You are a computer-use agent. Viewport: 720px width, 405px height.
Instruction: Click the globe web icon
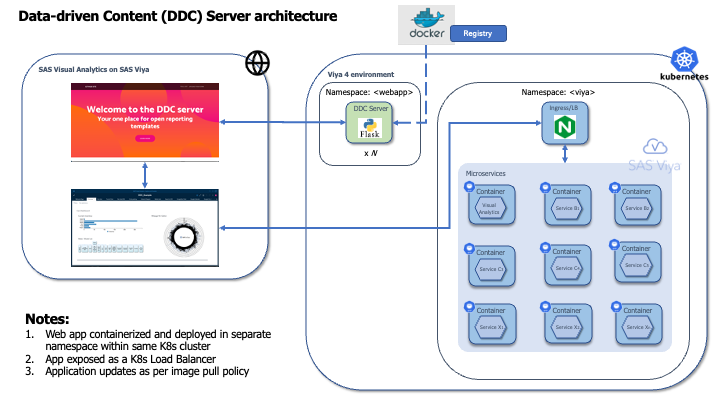[x=257, y=63]
